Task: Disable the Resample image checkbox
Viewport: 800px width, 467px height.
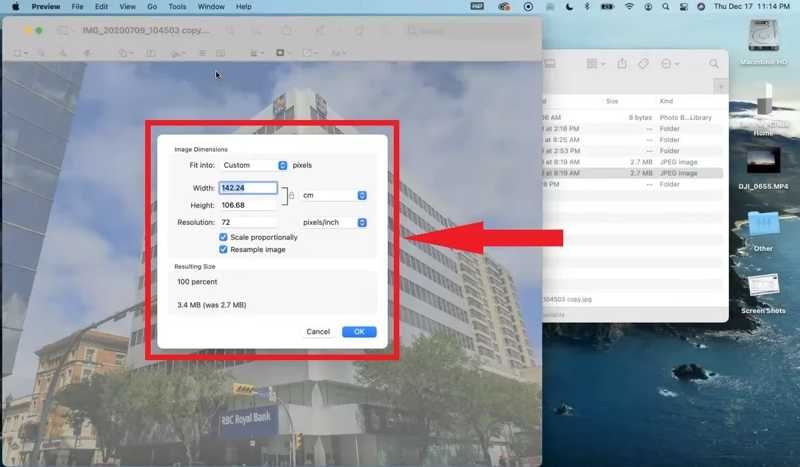Action: click(x=223, y=249)
